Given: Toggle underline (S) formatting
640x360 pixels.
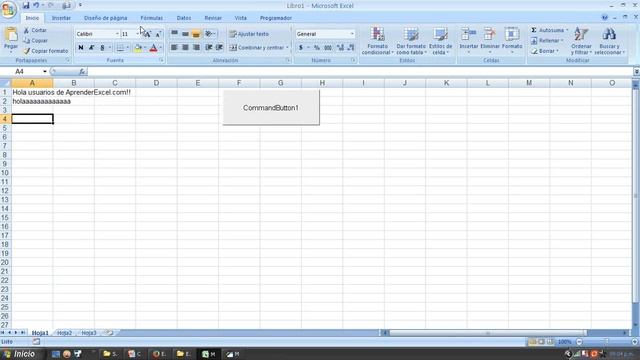Looking at the screenshot, I should tap(102, 48).
